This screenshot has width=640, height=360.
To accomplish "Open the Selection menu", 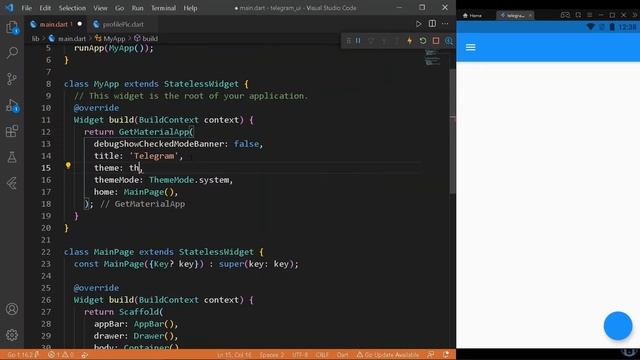I will pos(72,8).
